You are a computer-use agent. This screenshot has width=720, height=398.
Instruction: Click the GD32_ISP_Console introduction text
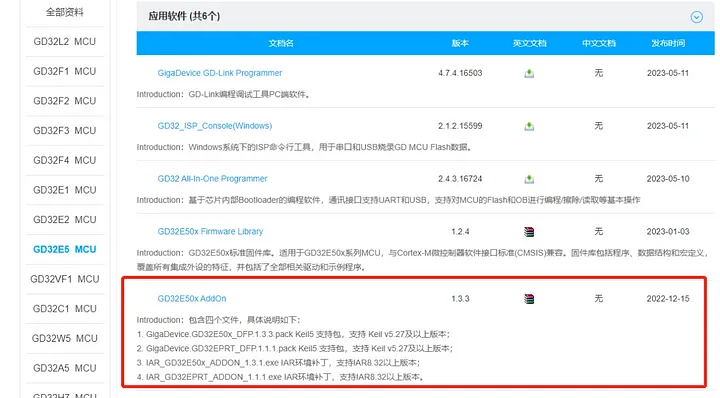click(304, 147)
